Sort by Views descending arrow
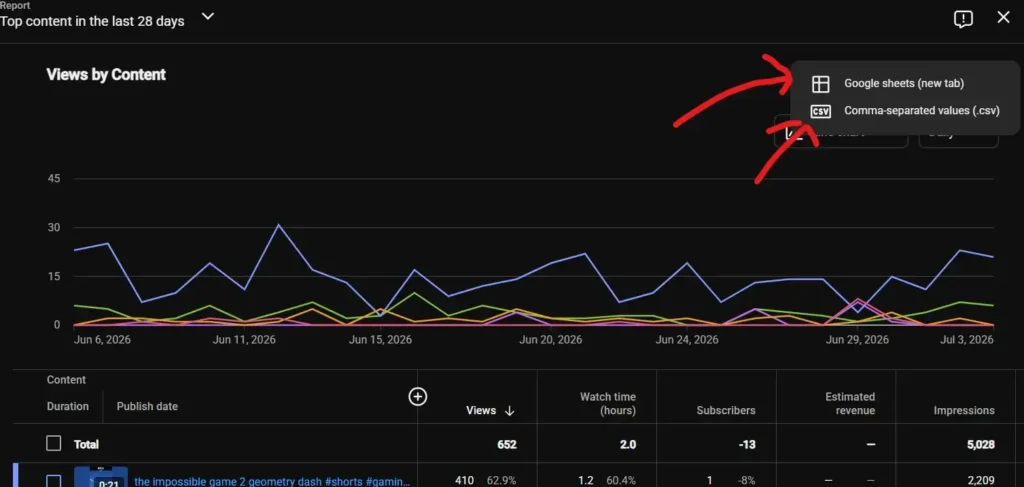 pyautogui.click(x=510, y=411)
